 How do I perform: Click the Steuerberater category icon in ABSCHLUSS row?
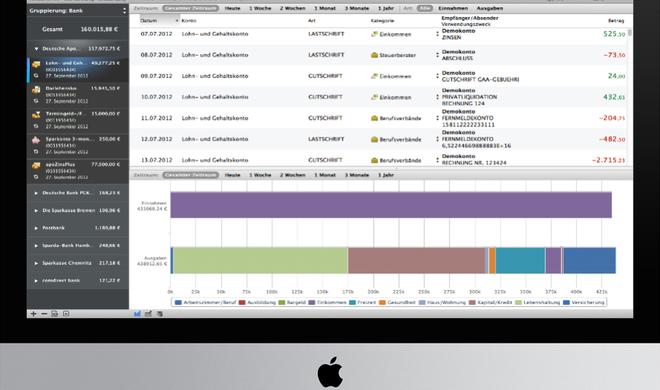[x=374, y=55]
